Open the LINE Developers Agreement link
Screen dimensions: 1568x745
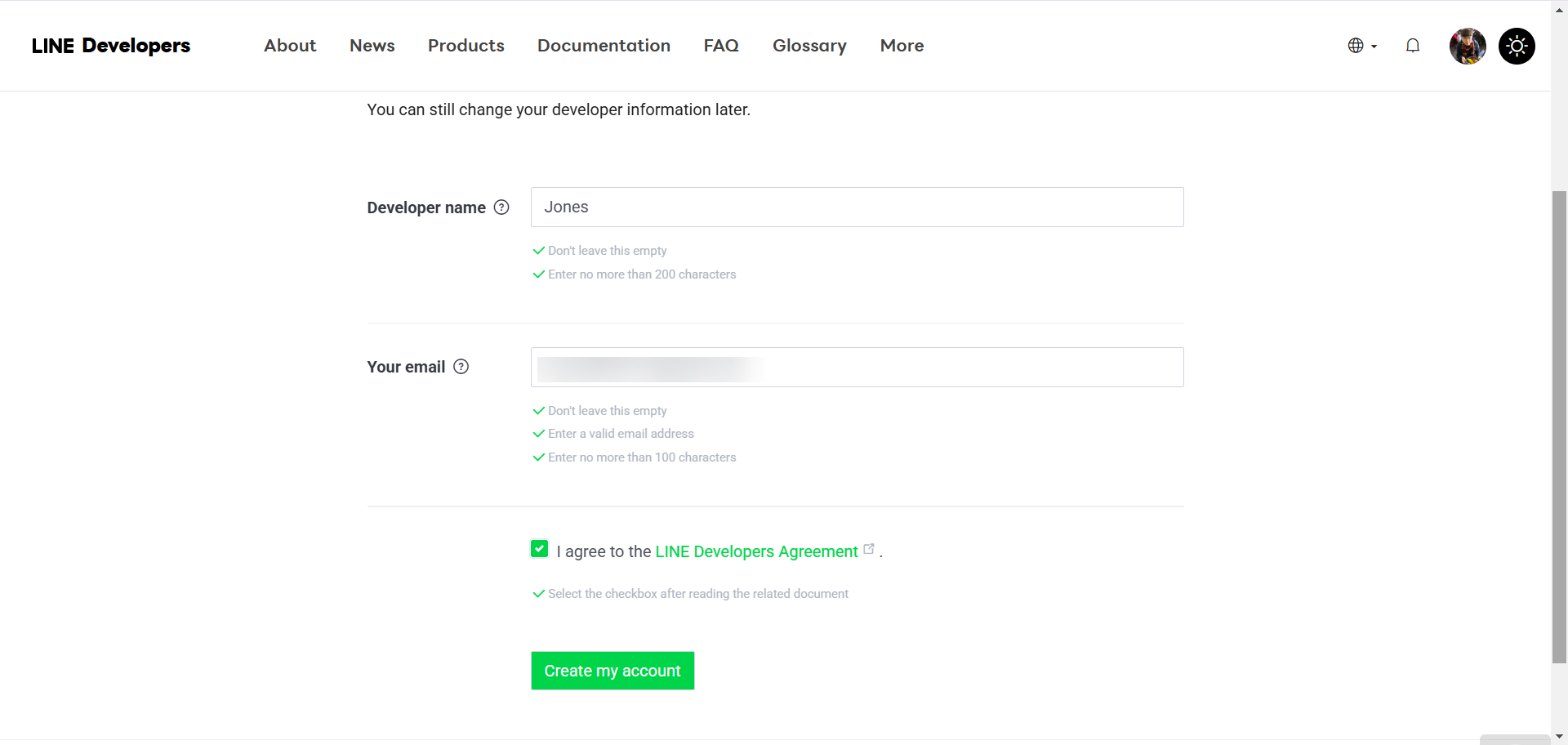[x=756, y=551]
